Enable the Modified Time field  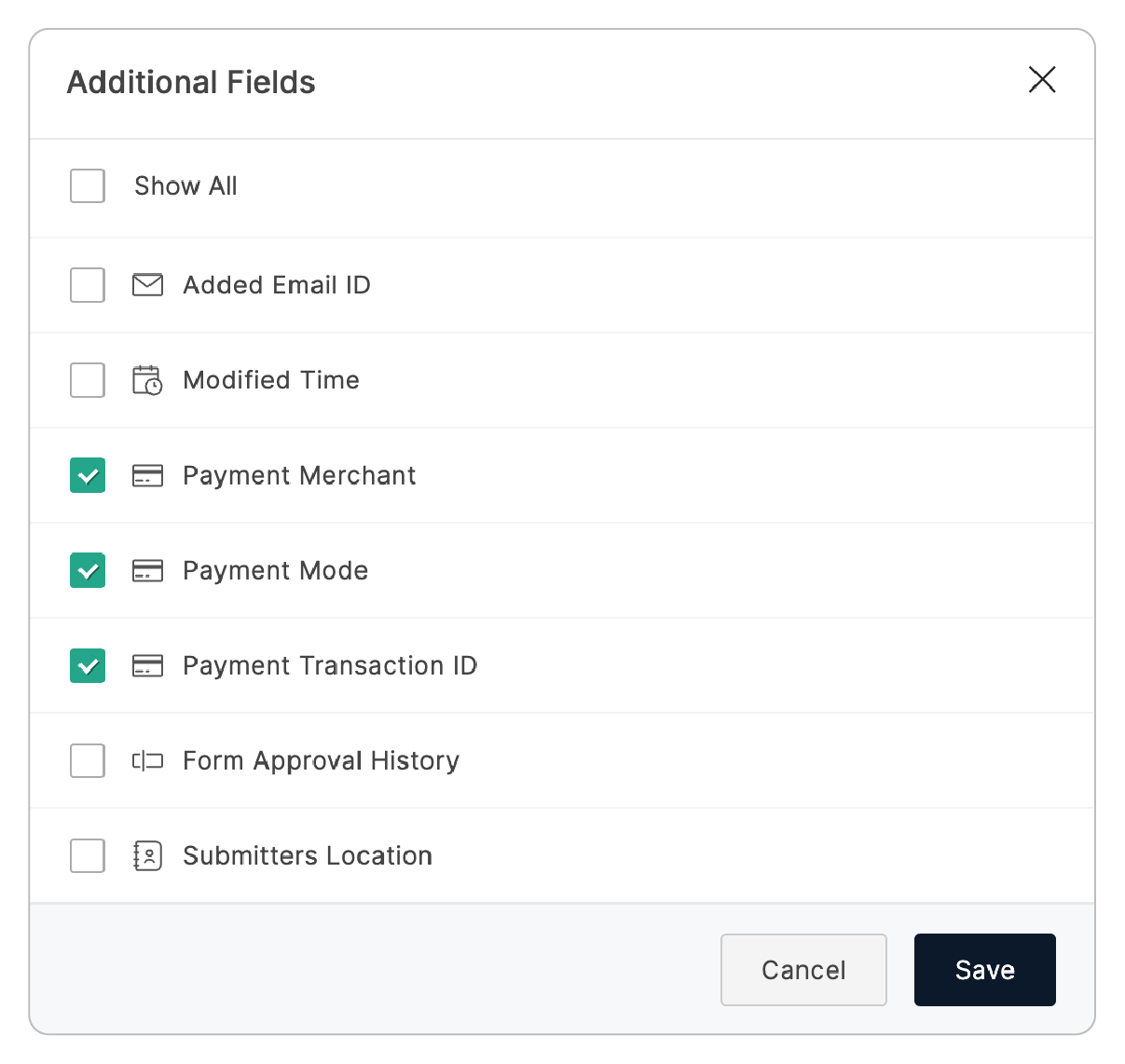coord(87,380)
